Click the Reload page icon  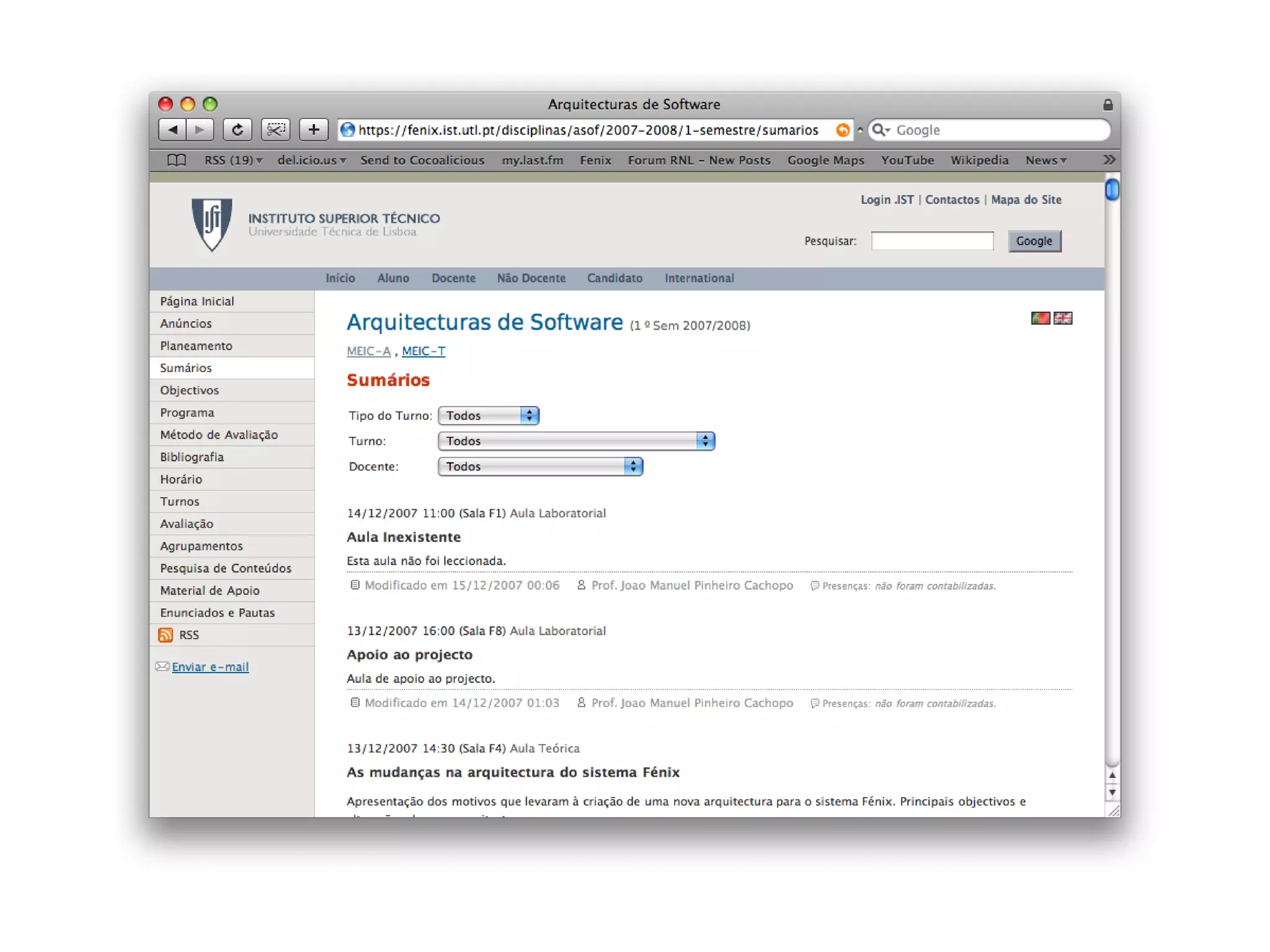point(237,130)
